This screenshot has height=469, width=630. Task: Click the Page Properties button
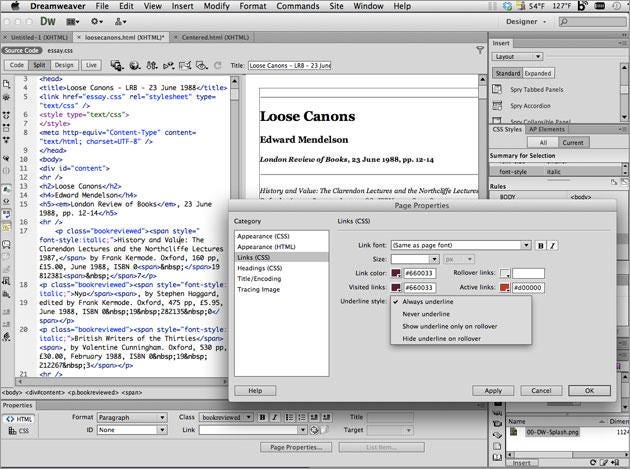(x=296, y=447)
